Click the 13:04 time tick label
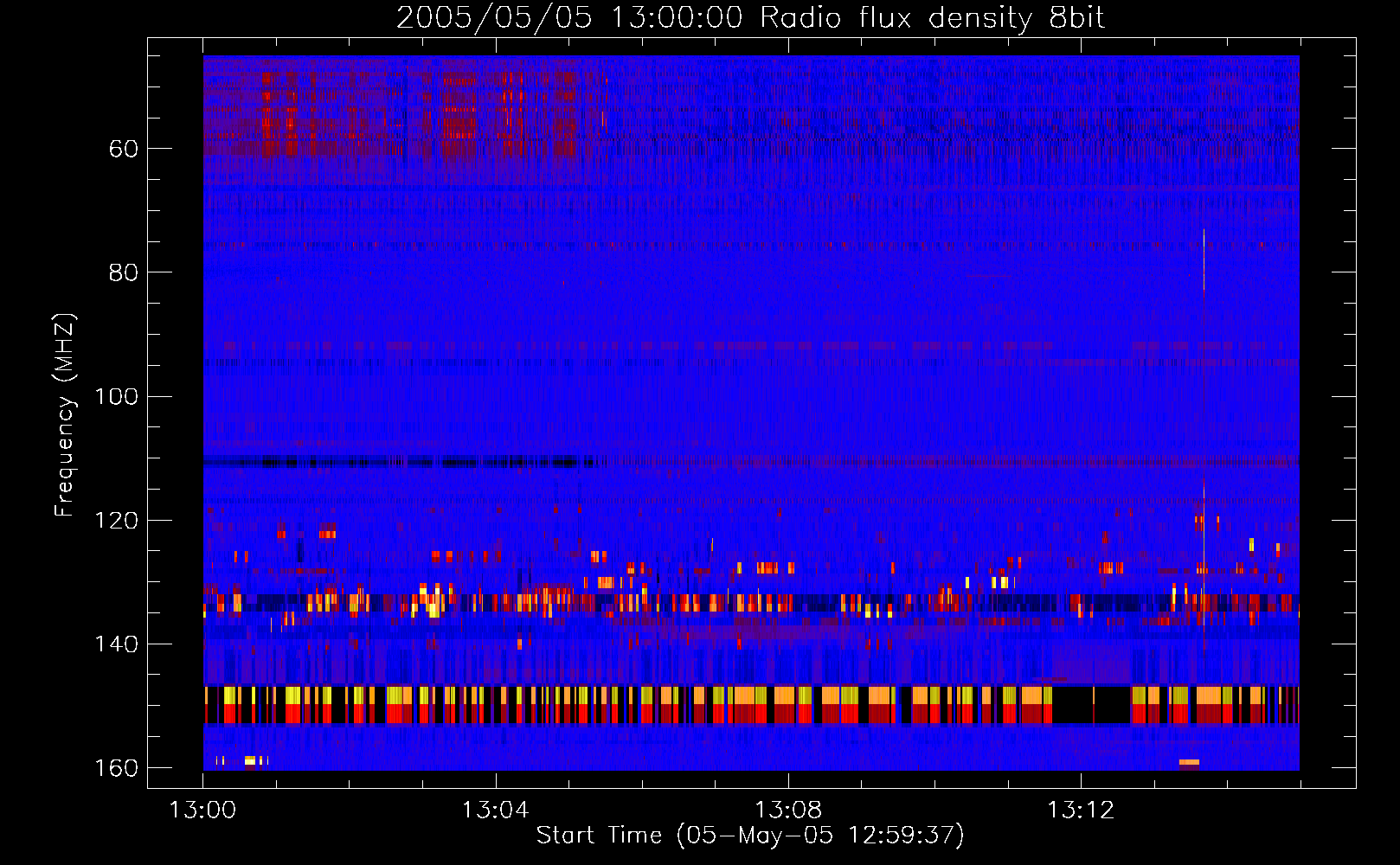Screen dimensions: 1400x865 click(495, 811)
